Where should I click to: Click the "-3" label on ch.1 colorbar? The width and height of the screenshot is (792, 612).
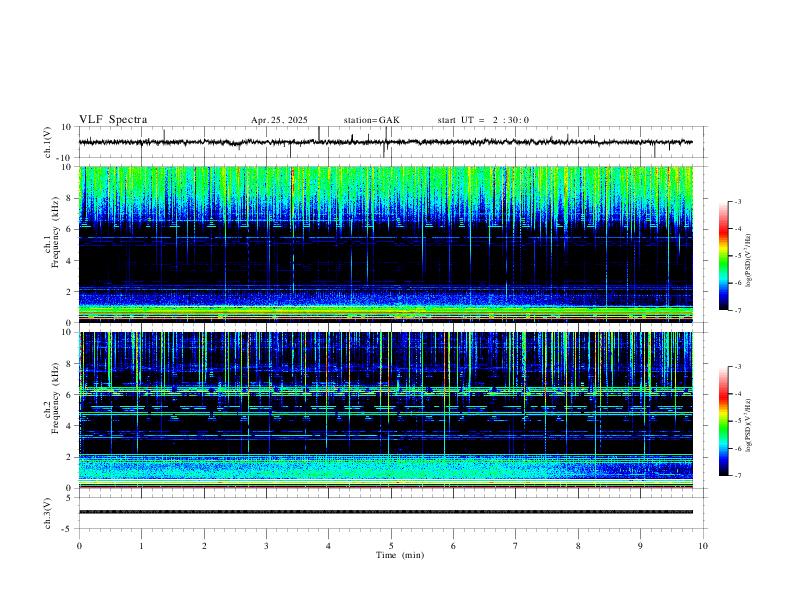(x=738, y=201)
